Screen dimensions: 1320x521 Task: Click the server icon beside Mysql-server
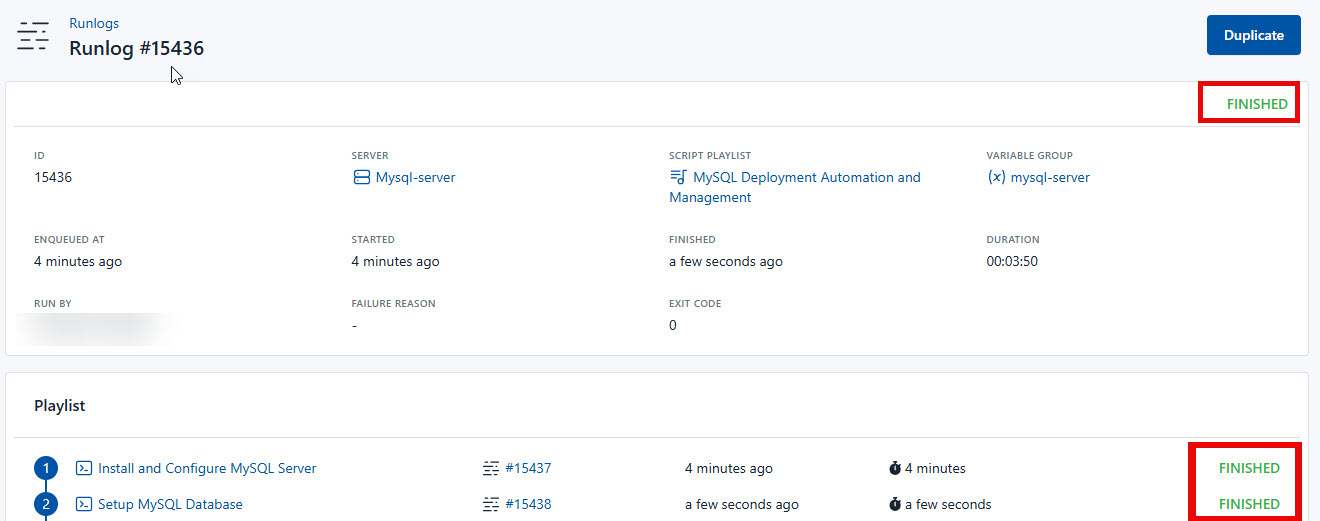361,177
